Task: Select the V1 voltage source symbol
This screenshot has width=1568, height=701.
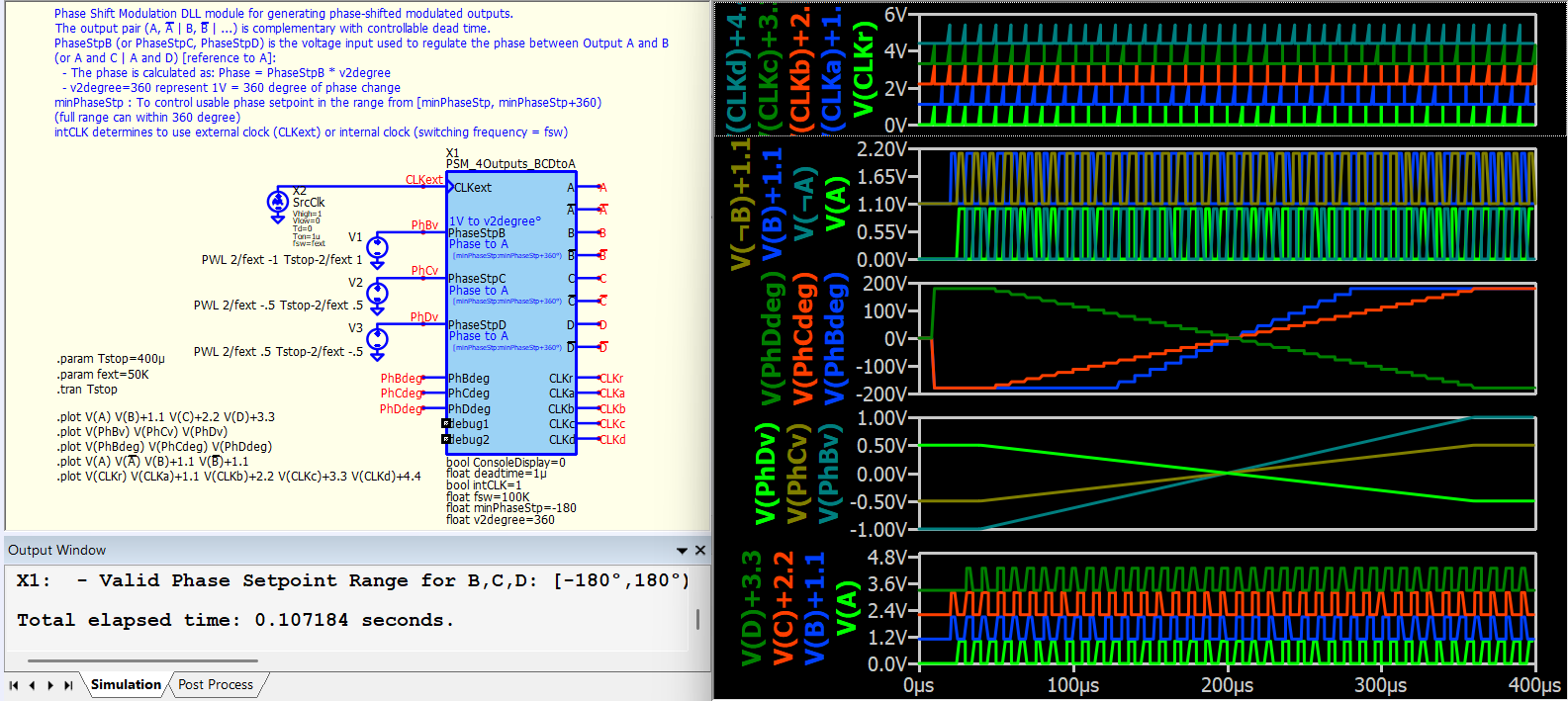Action: coord(377,248)
